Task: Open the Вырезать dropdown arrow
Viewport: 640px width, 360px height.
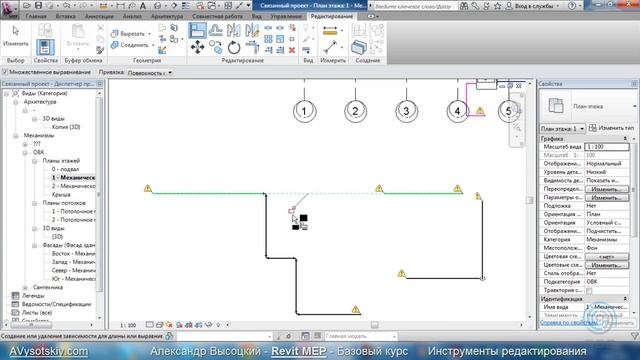Action: coord(149,34)
